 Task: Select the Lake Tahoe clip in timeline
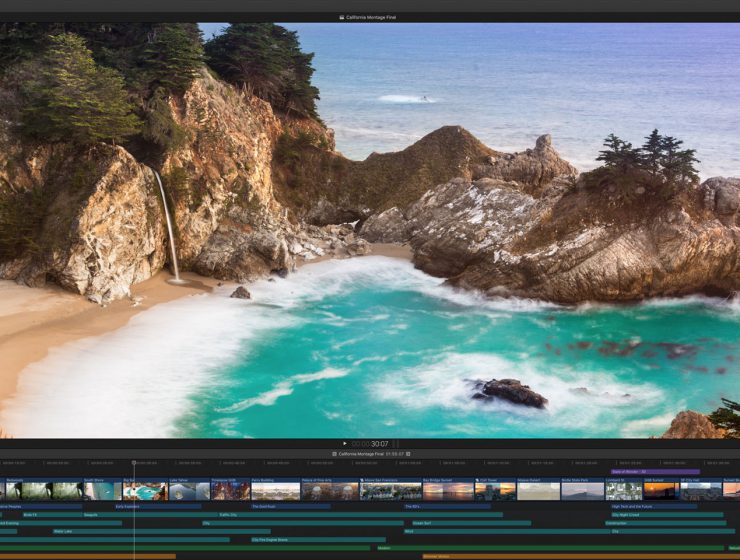188,491
